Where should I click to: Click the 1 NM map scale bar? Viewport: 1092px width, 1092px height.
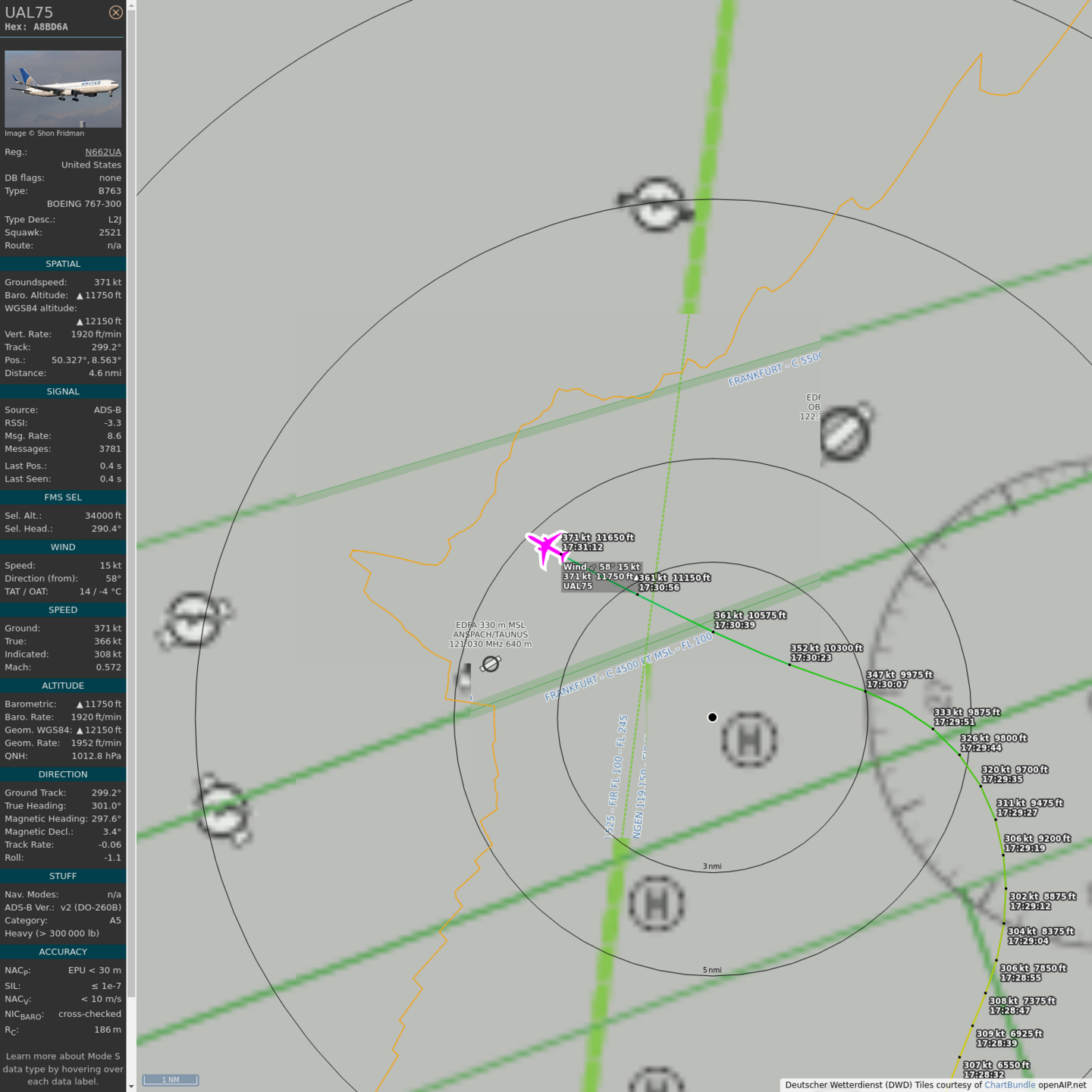pyautogui.click(x=171, y=1080)
